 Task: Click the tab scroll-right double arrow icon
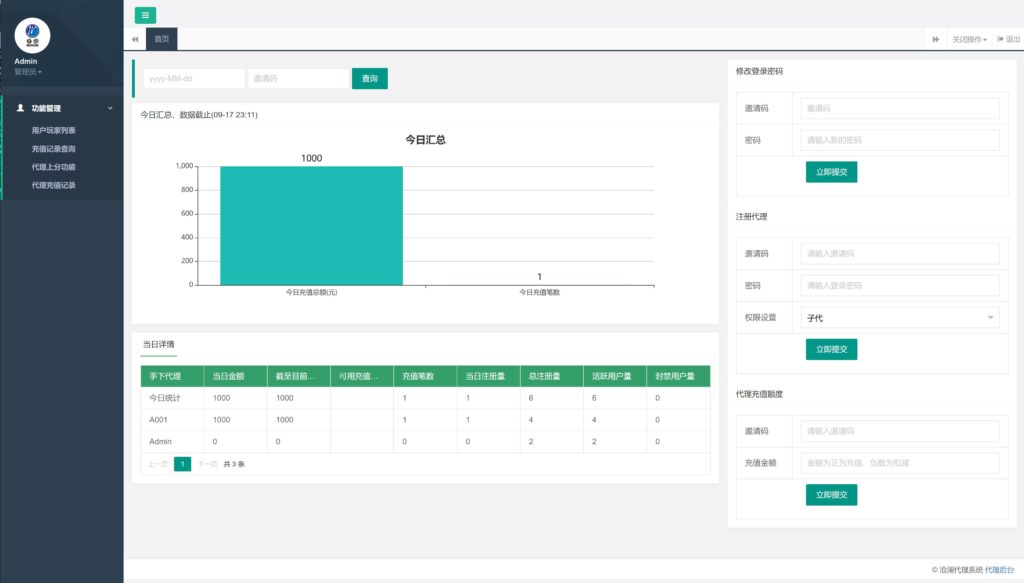[x=936, y=39]
